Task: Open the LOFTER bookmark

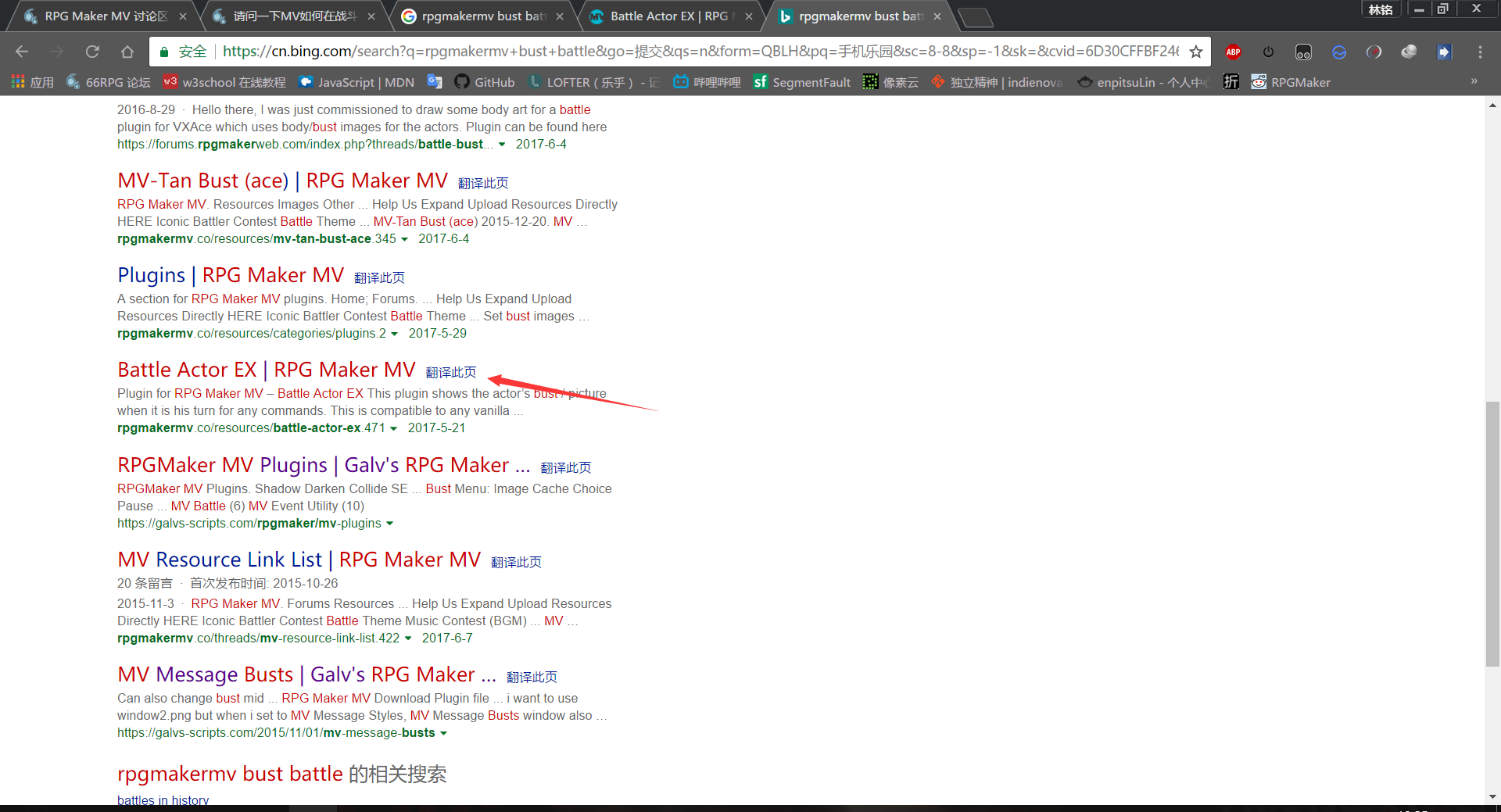Action: (593, 82)
